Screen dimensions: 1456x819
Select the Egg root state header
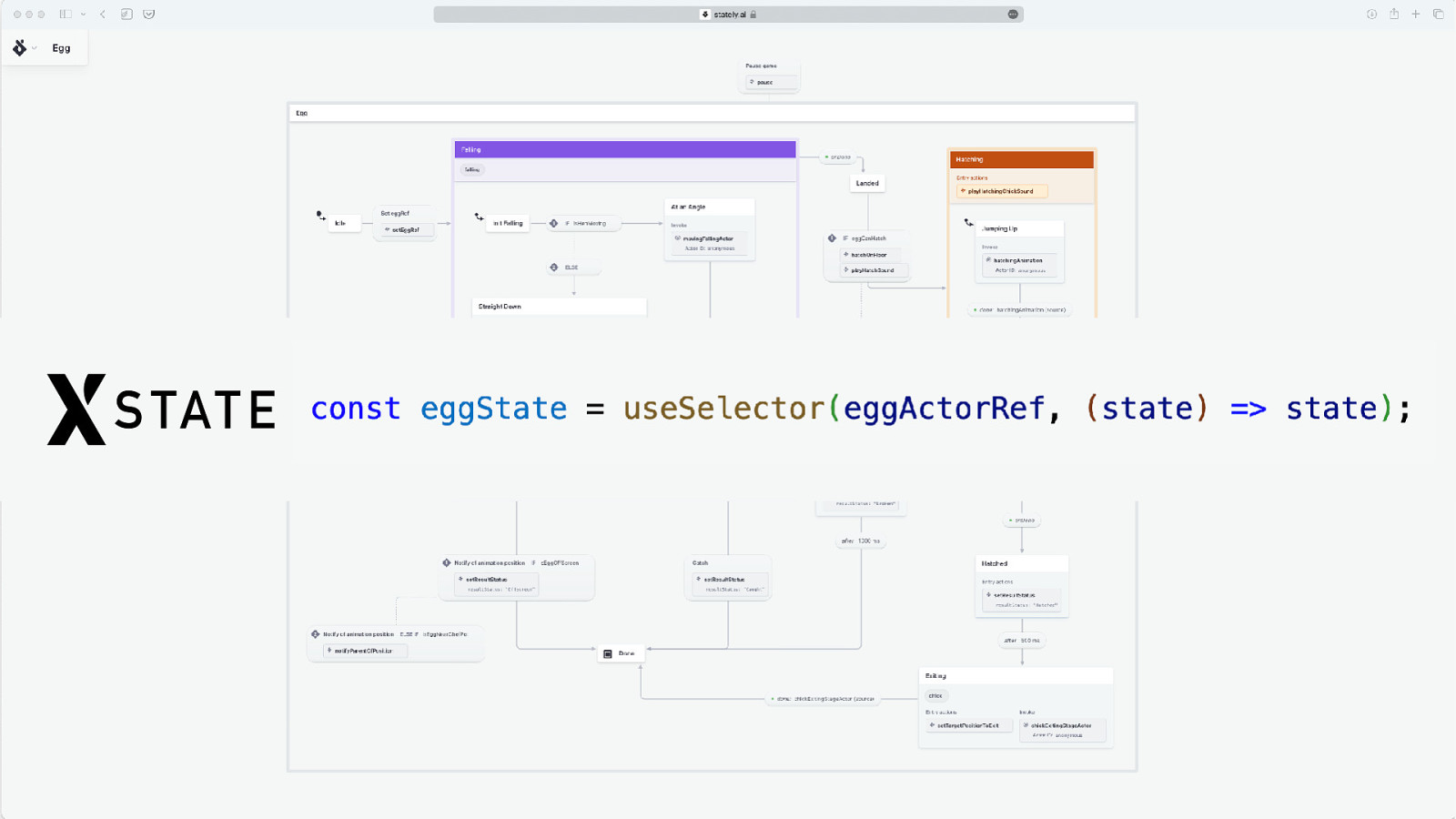713,113
